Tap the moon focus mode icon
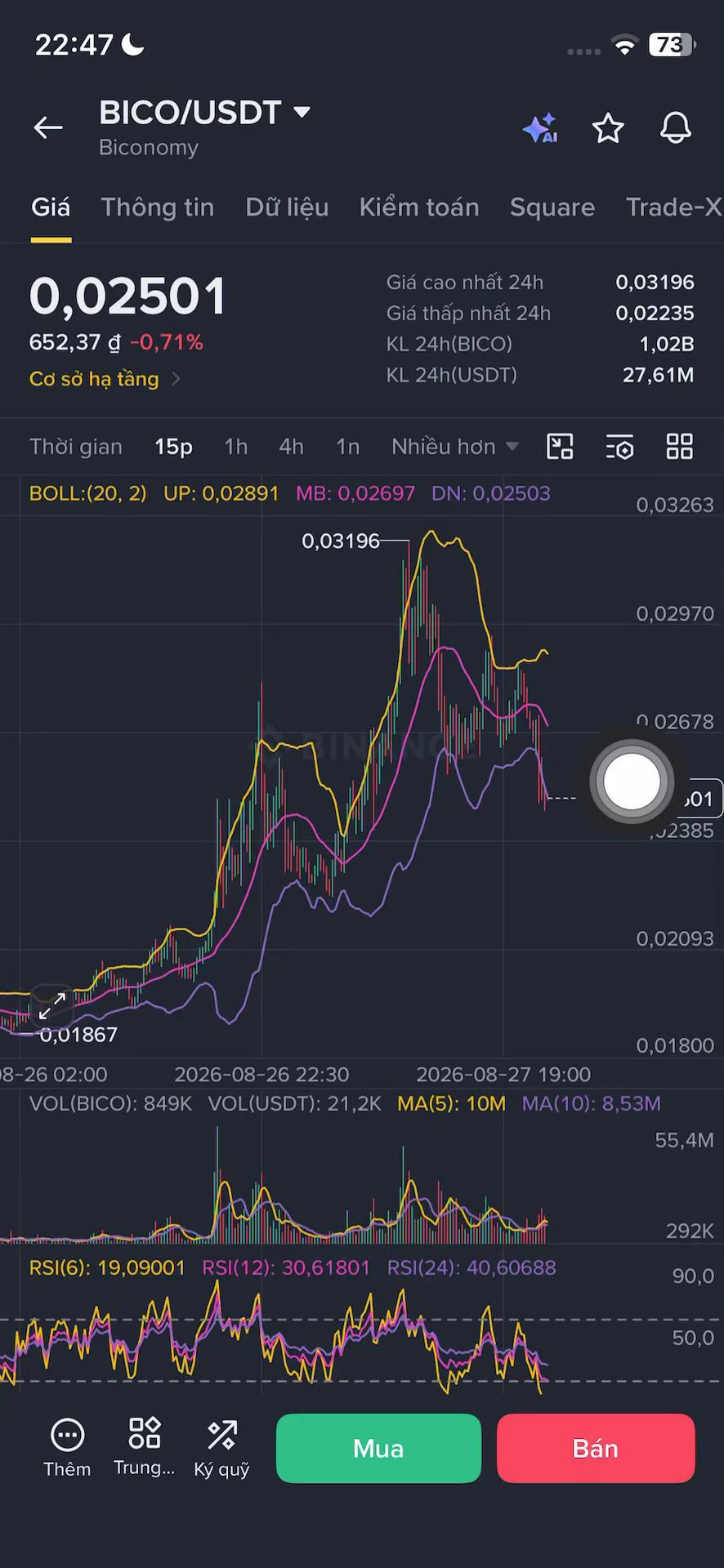The height and width of the screenshot is (1568, 724). click(132, 44)
